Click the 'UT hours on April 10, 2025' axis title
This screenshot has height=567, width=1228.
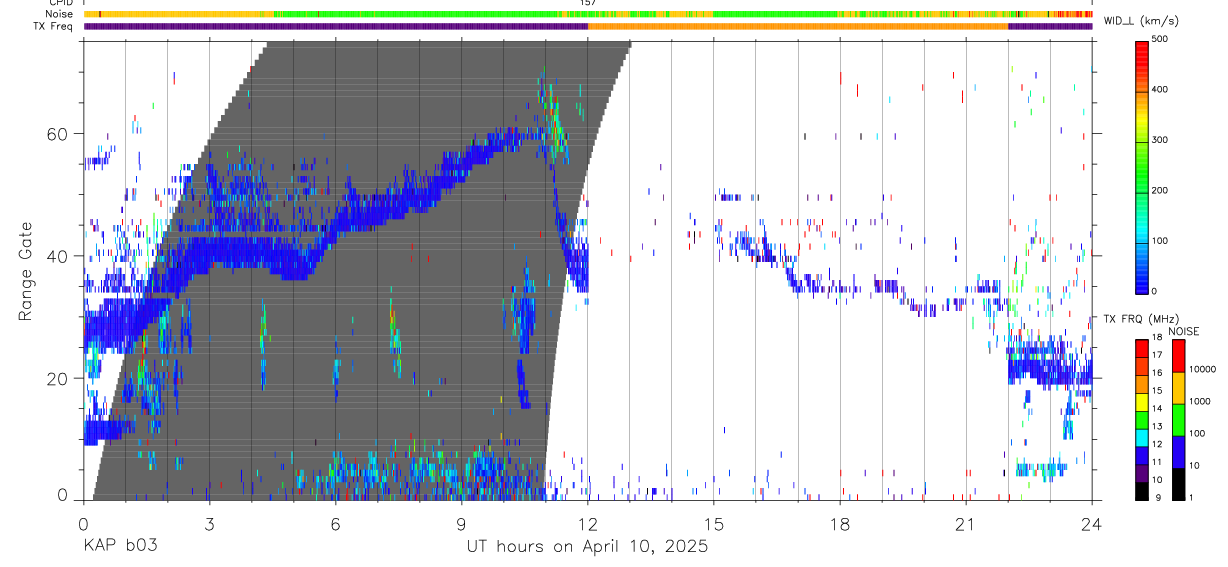(x=587, y=546)
